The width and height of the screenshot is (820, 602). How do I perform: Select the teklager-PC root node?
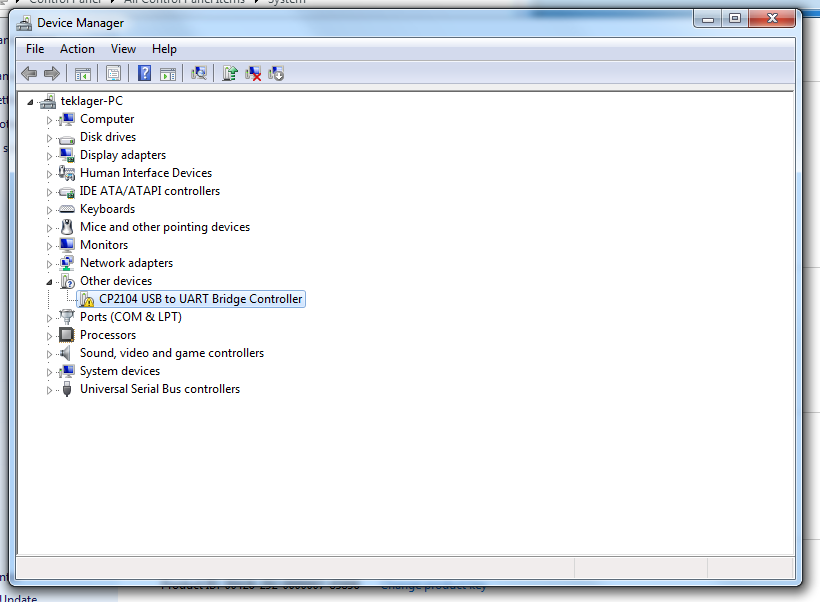click(88, 100)
